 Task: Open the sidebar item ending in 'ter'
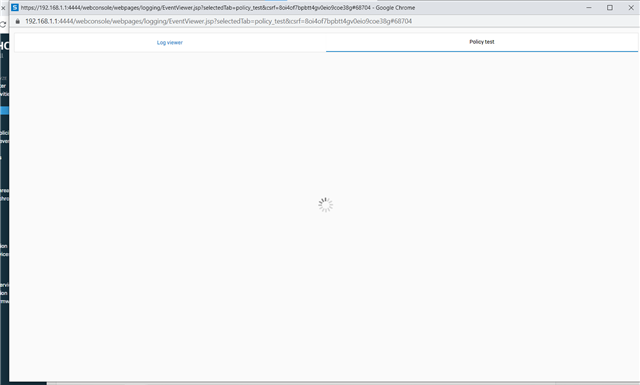click(x=3, y=86)
